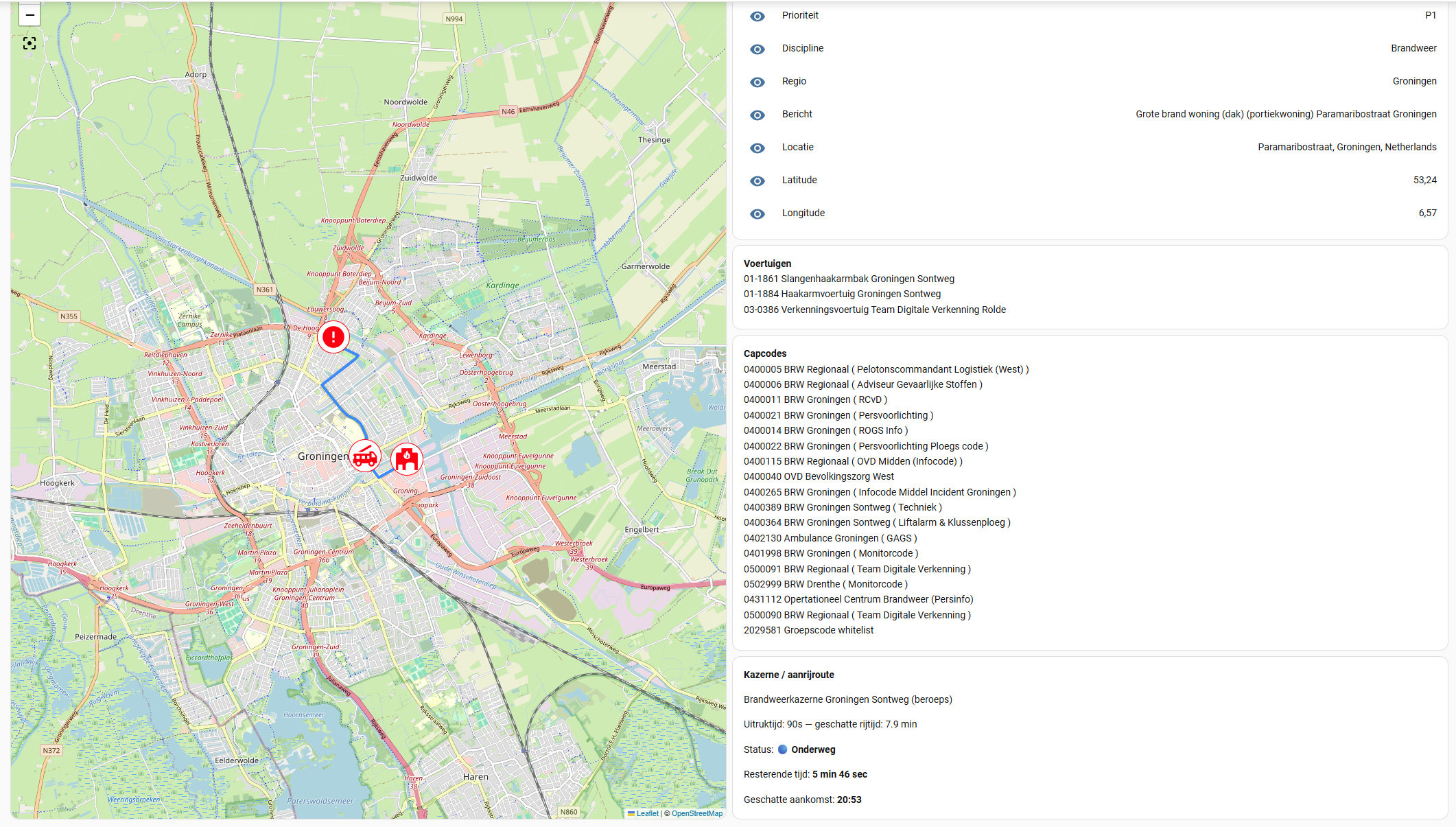Screen dimensions: 1456x827
Task: Click the fire station building marker
Action: (x=407, y=459)
